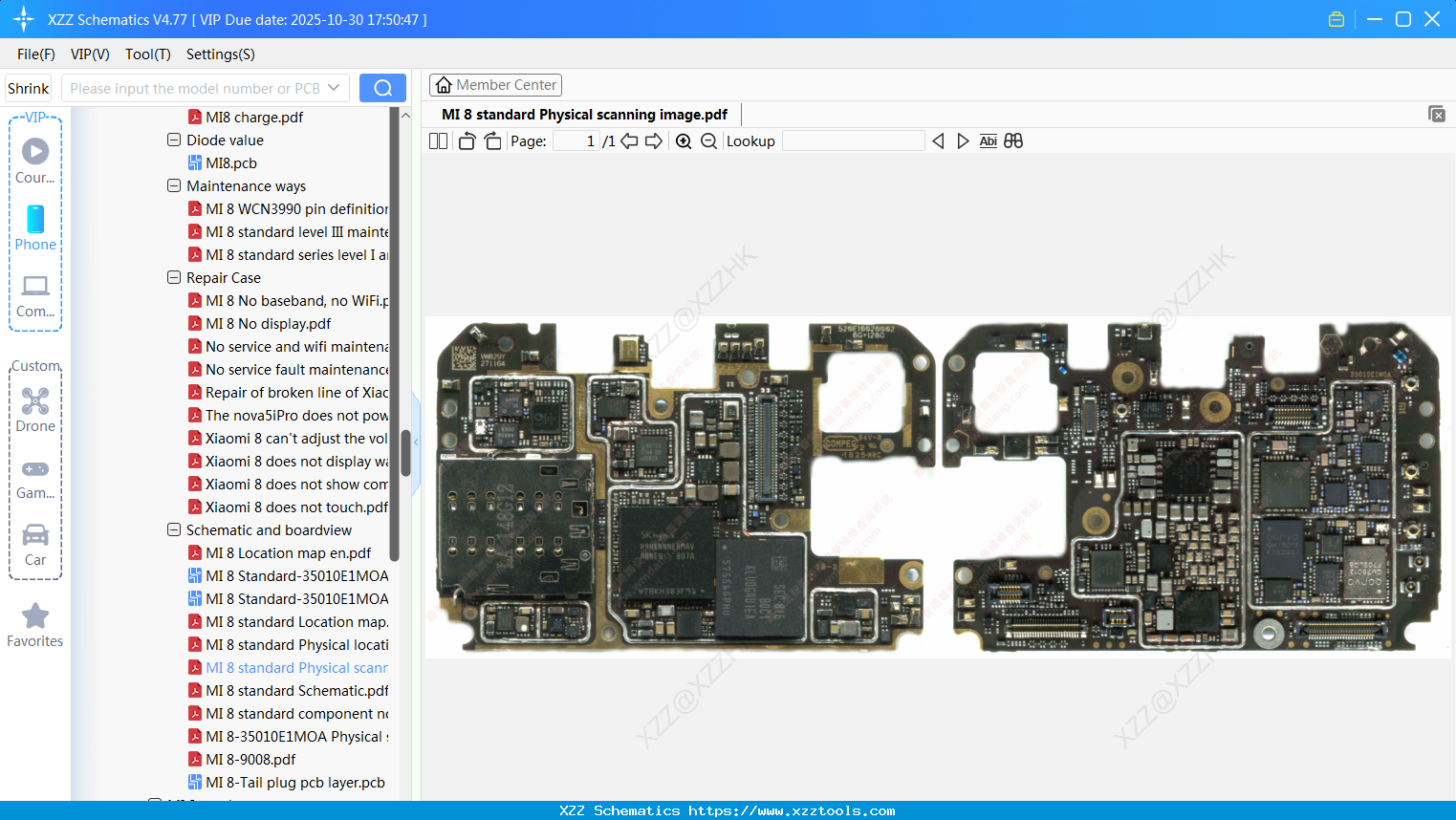Rotate the PDF clockwise
The height and width of the screenshot is (820, 1456).
click(x=491, y=140)
